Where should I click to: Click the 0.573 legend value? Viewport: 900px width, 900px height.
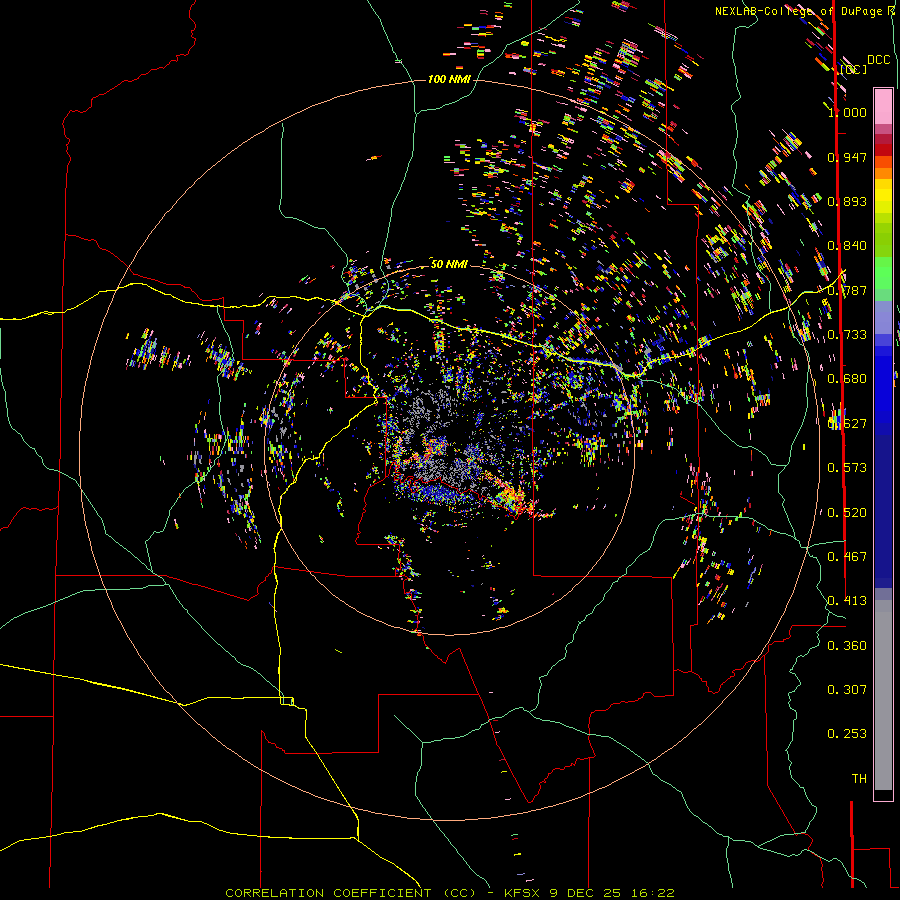click(x=847, y=468)
